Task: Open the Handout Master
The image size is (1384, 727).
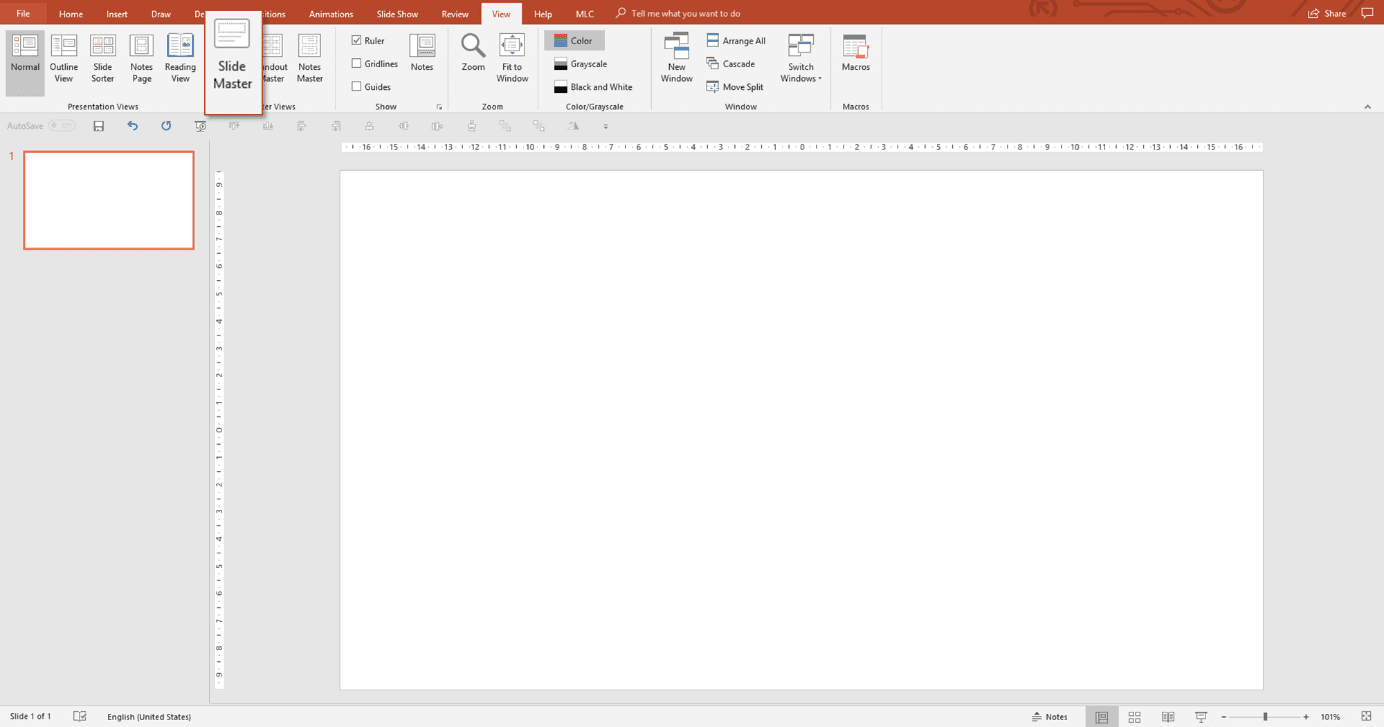Action: point(272,58)
